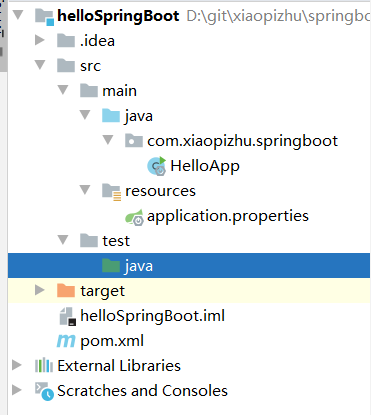The width and height of the screenshot is (371, 415).
Task: Click the .idea folder icon
Action: (66, 41)
